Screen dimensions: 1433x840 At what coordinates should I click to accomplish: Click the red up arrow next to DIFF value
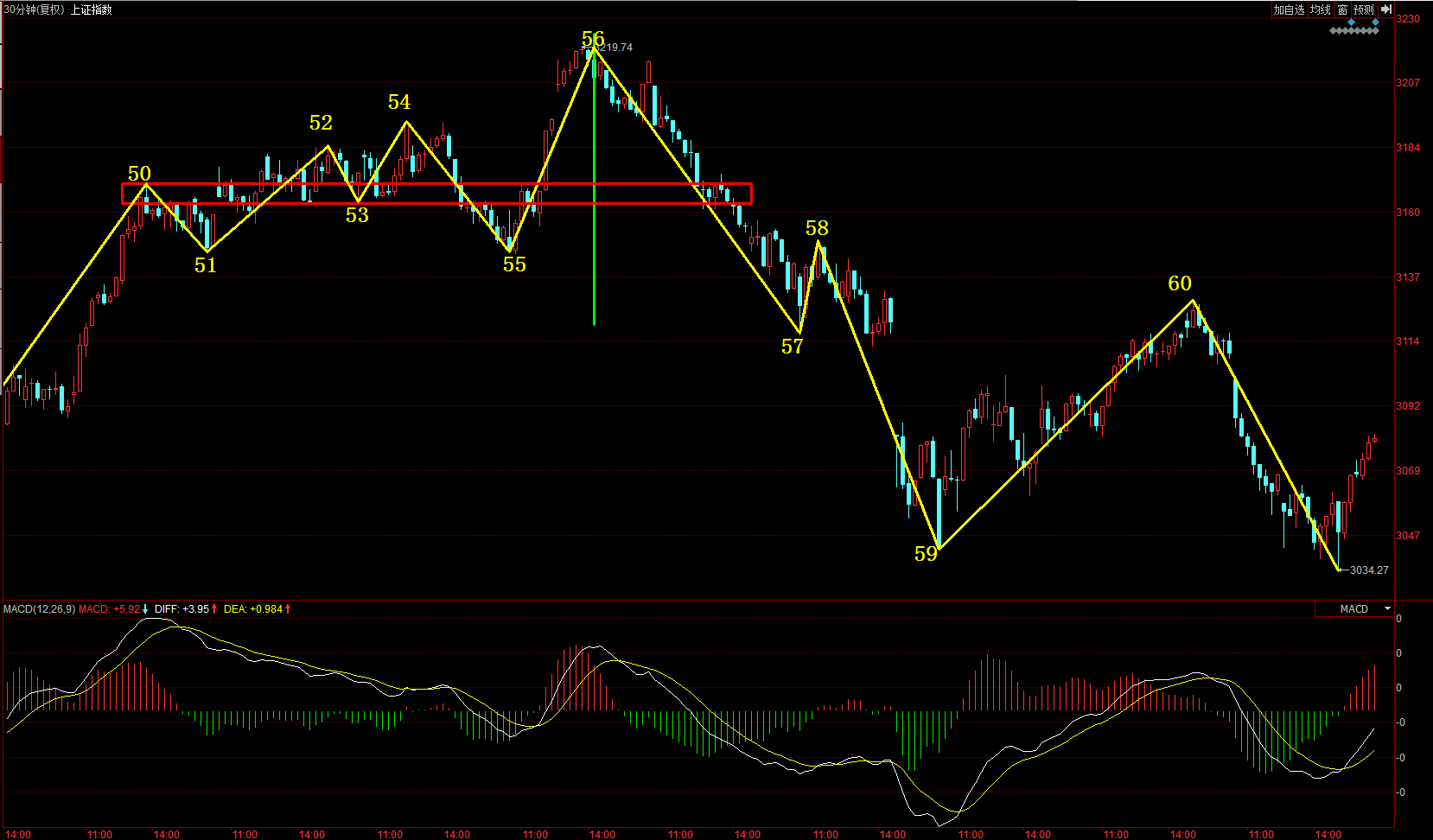tap(214, 609)
